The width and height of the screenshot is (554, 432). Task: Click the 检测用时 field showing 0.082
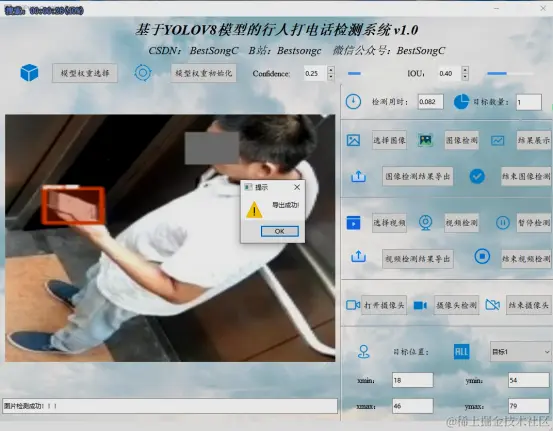[x=430, y=102]
